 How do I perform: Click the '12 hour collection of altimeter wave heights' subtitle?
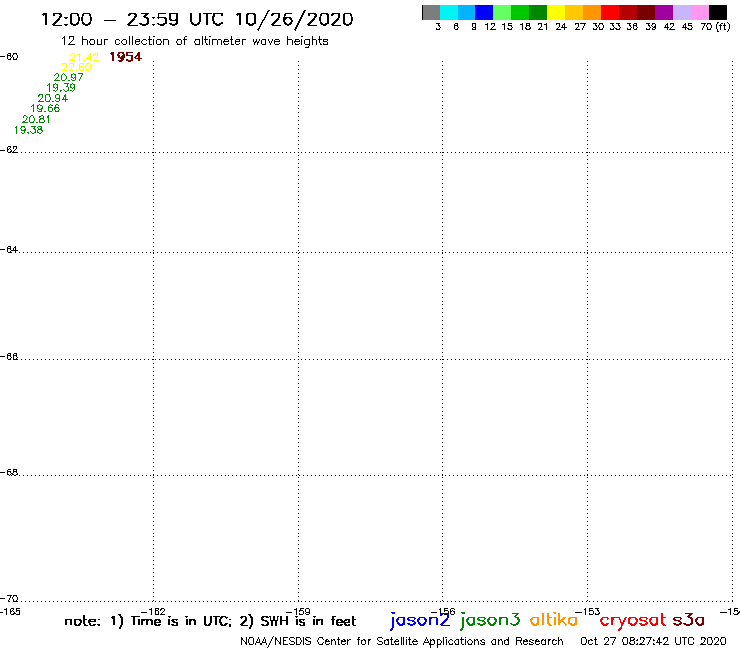[194, 41]
